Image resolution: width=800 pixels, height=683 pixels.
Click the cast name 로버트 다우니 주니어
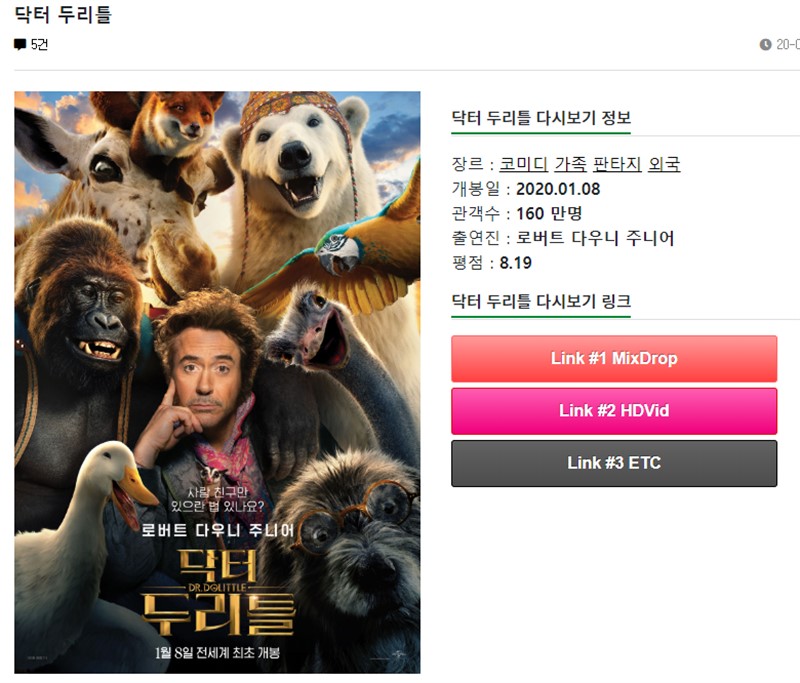595,238
